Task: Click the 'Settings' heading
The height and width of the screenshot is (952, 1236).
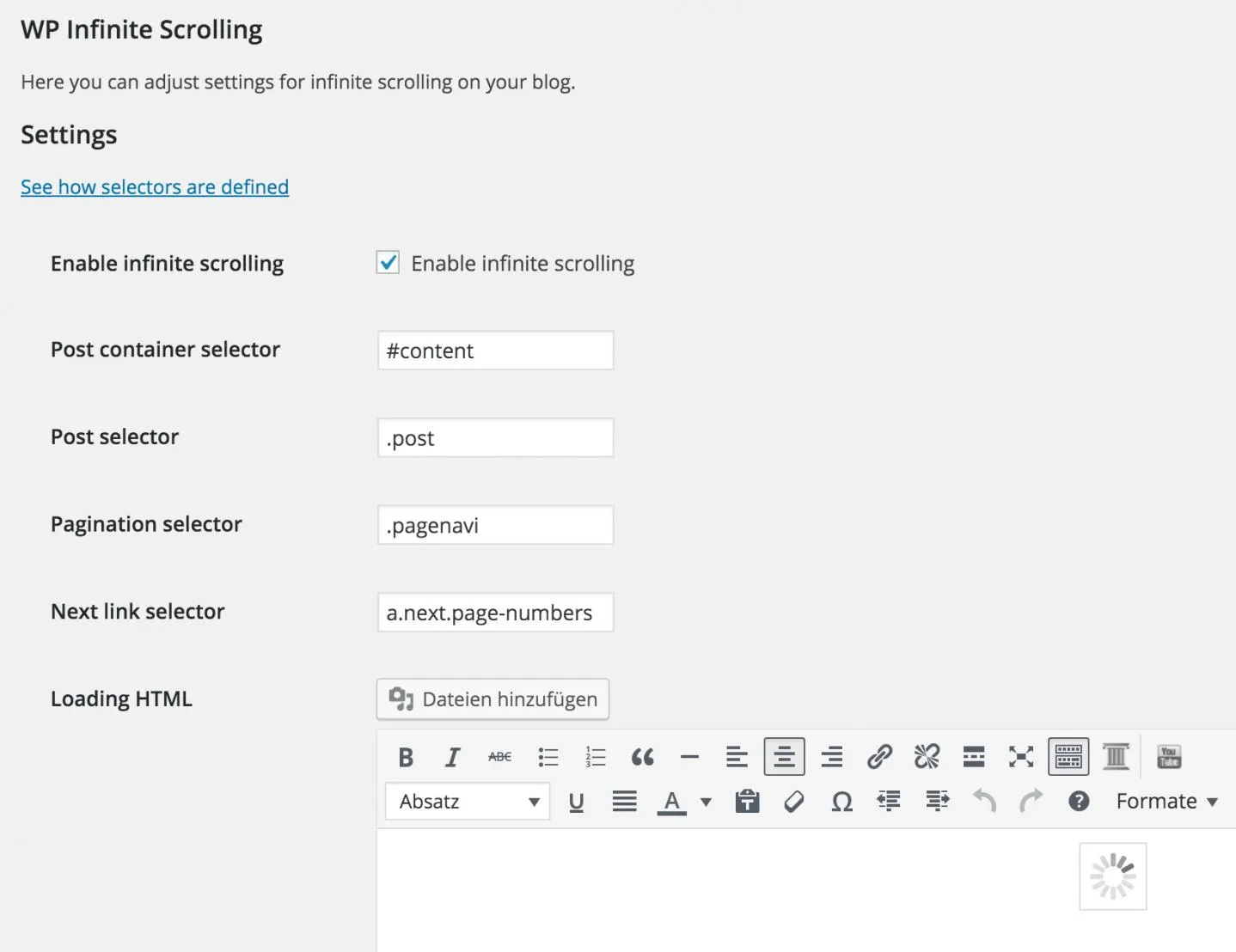Action: (69, 135)
